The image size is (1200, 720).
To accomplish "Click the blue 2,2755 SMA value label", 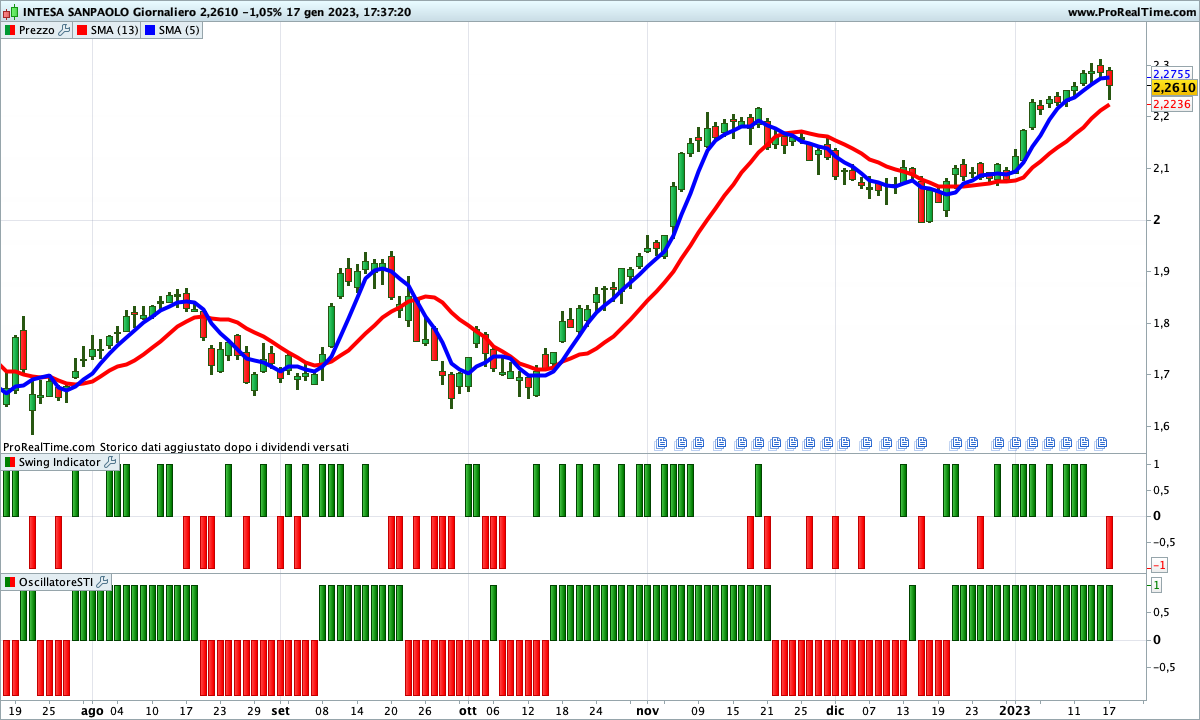I will point(1171,74).
